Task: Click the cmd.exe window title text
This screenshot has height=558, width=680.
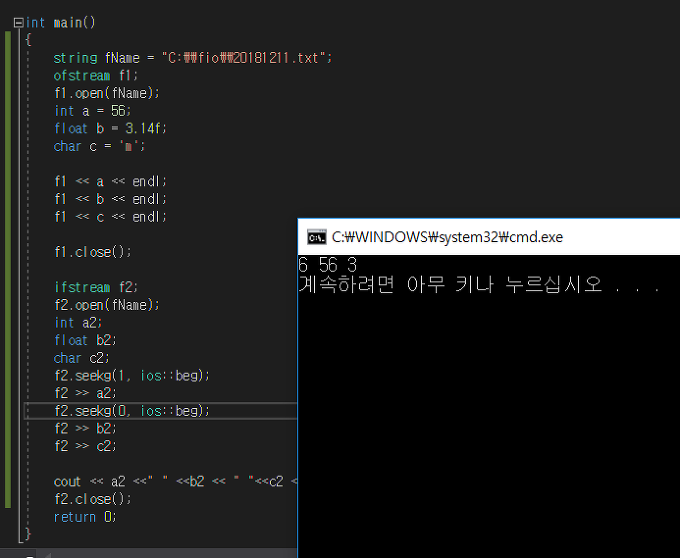Action: coord(447,237)
